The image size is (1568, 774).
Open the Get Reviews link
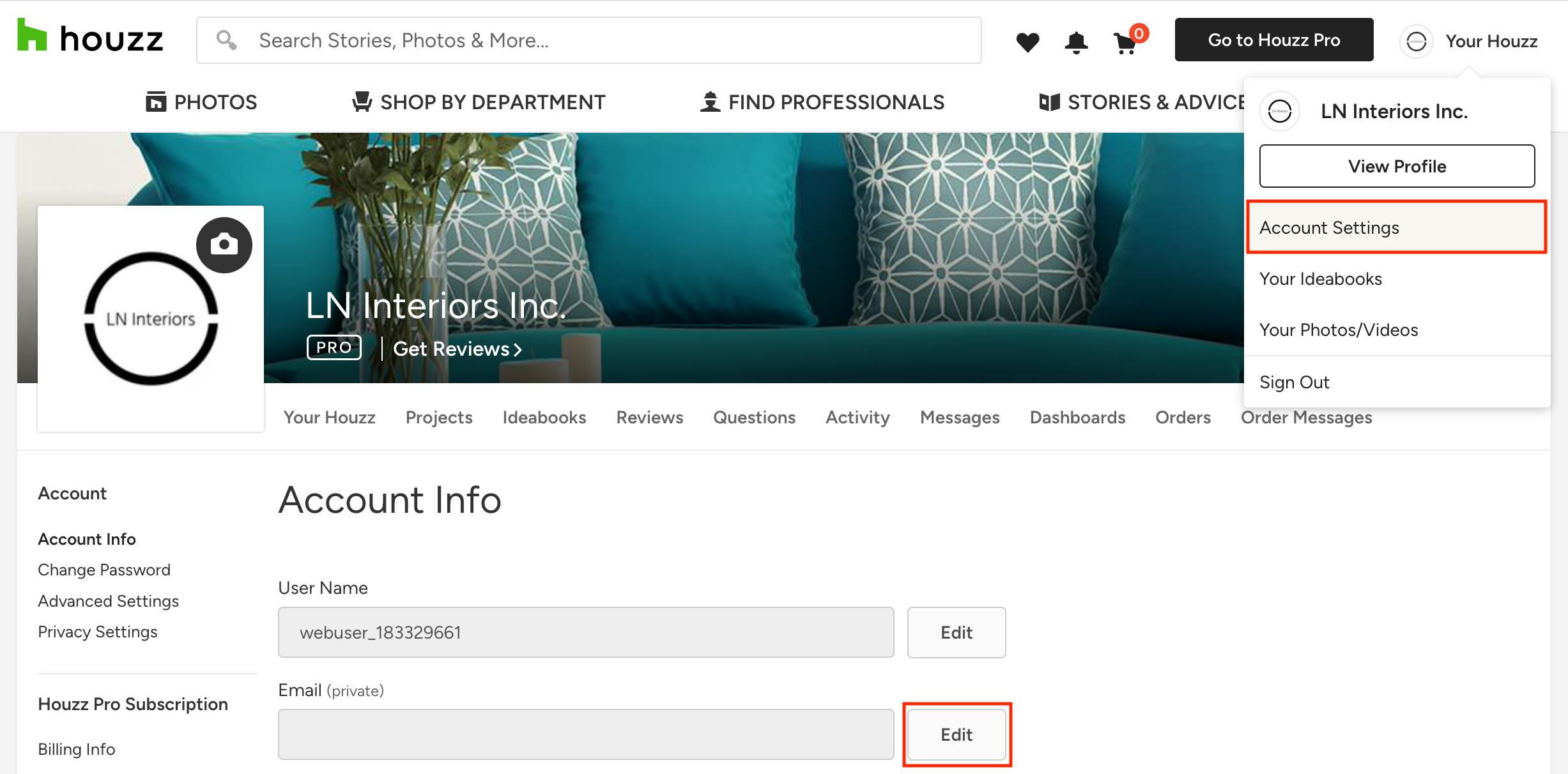[457, 349]
